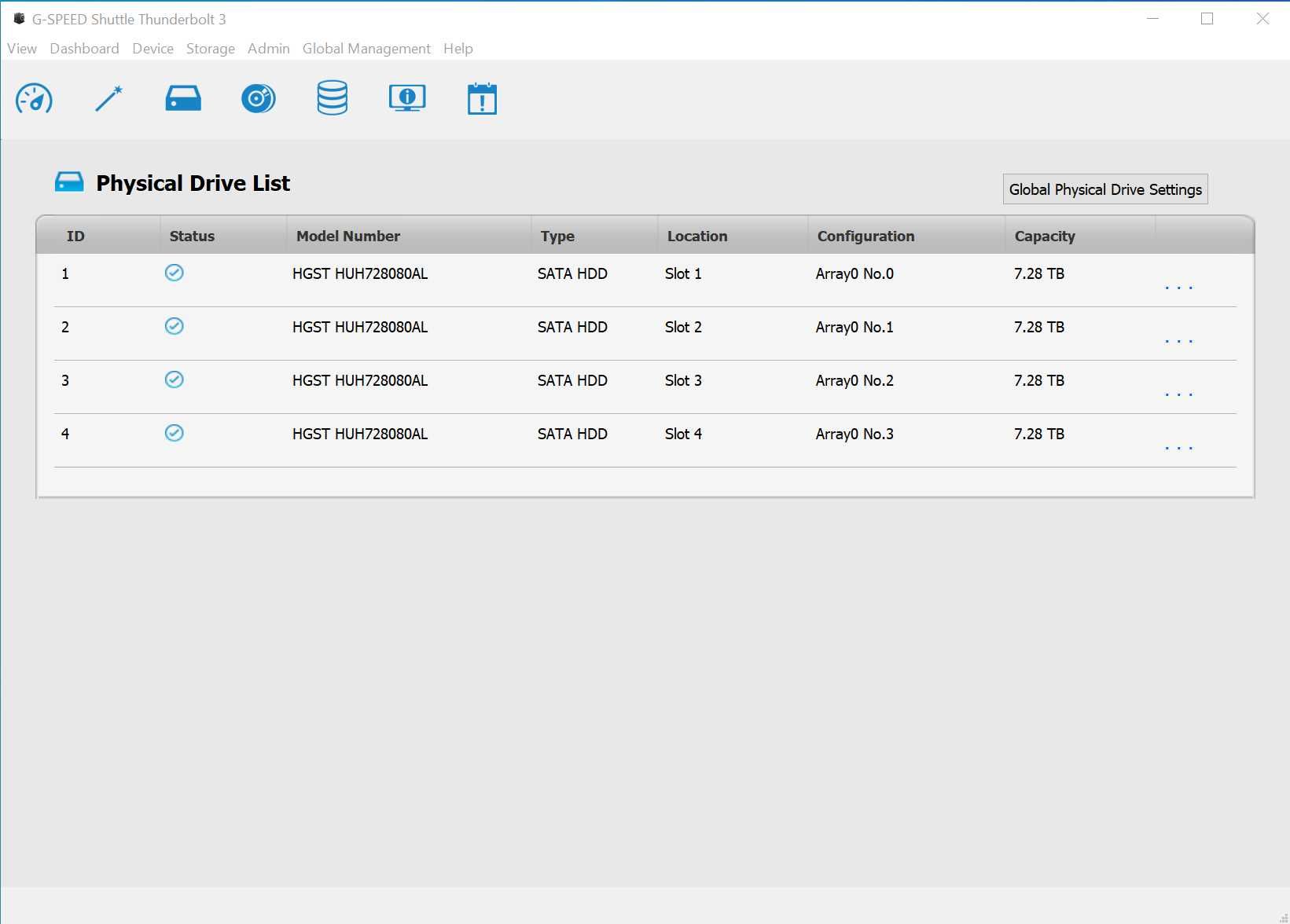Minimize the G-SPEED Shuttle window

1153,19
